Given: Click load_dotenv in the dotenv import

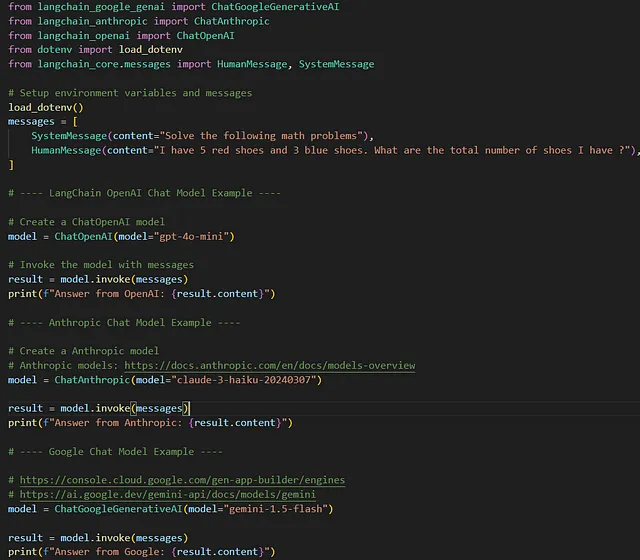Looking at the screenshot, I should 151,50.
